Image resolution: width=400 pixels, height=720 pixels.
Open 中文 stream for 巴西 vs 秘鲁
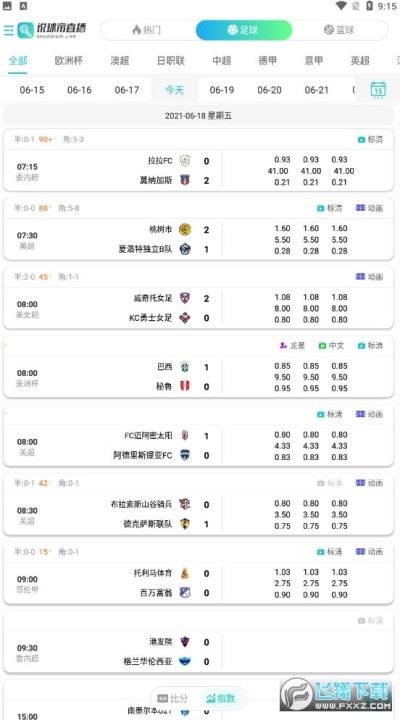(331, 345)
